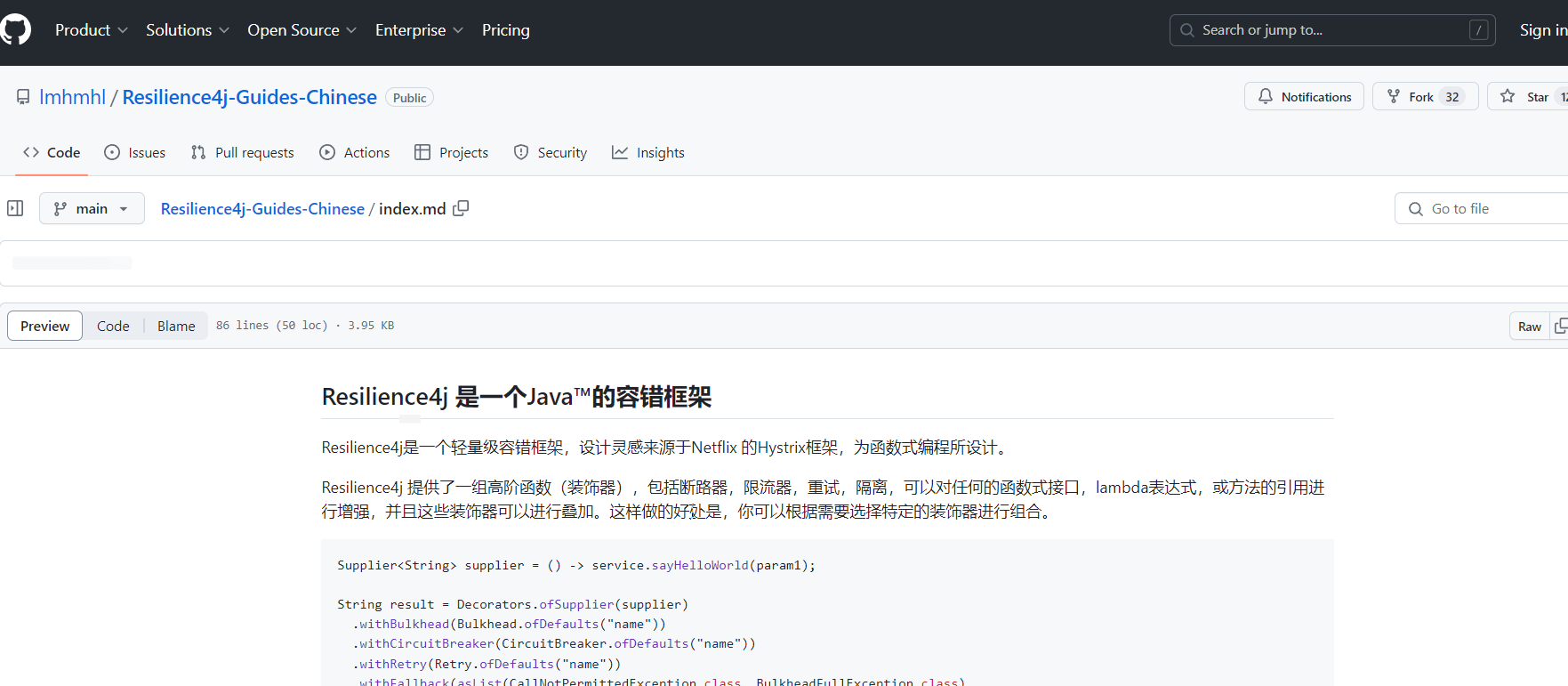Select the Preview view toggle

tap(45, 326)
